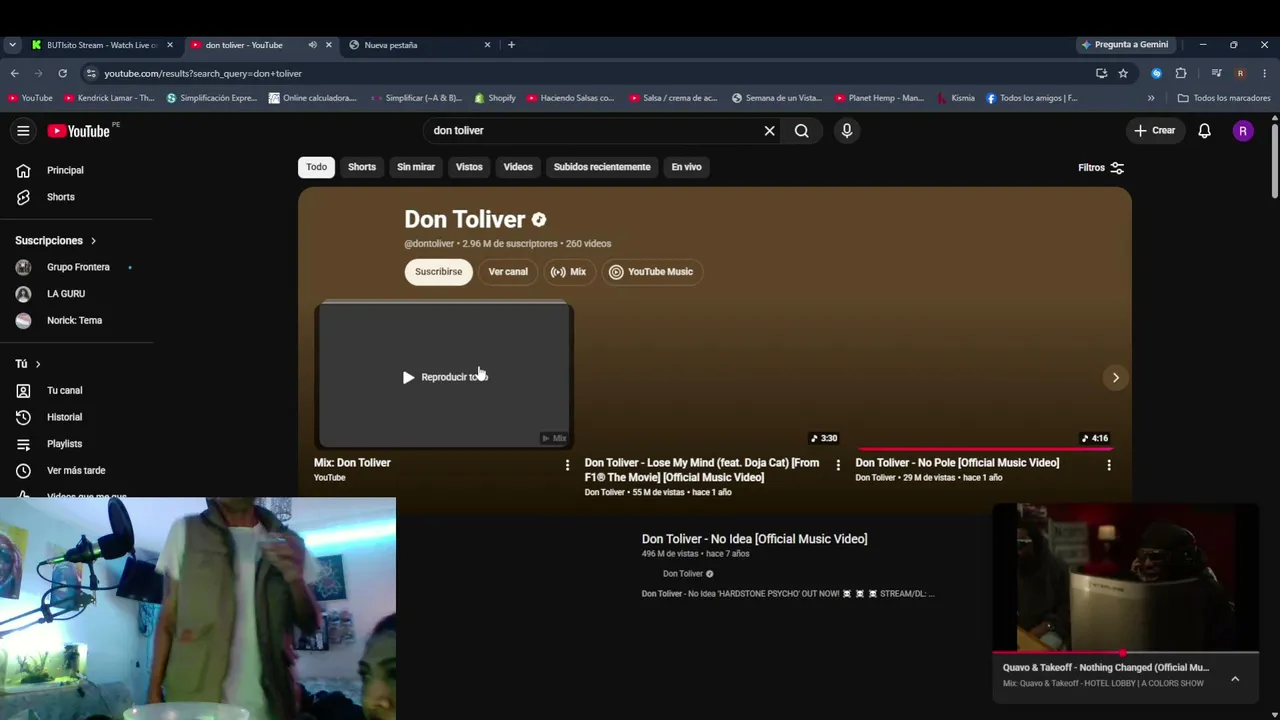Click the Suscribirse button

click(x=438, y=272)
